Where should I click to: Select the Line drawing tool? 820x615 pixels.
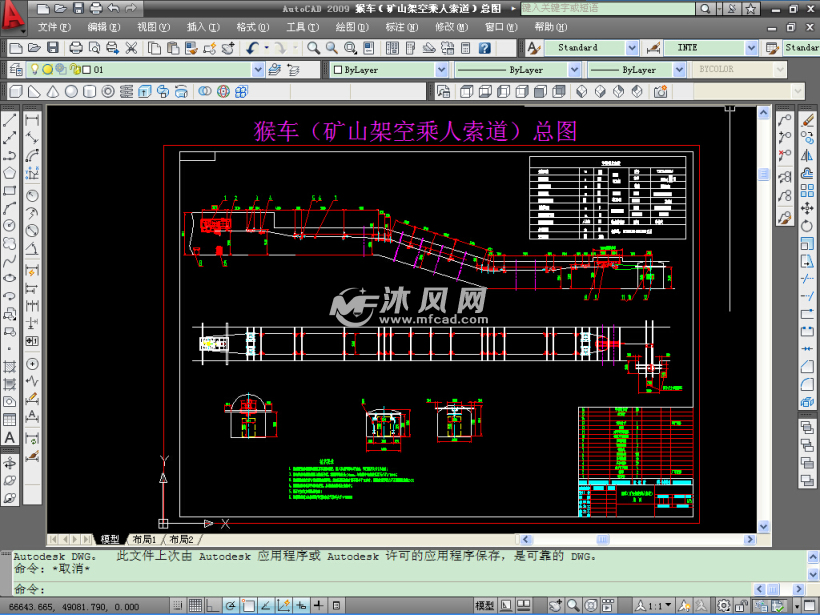pos(10,119)
